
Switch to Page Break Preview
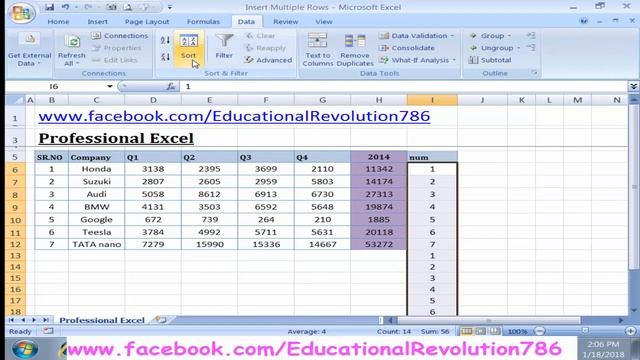pos(495,331)
